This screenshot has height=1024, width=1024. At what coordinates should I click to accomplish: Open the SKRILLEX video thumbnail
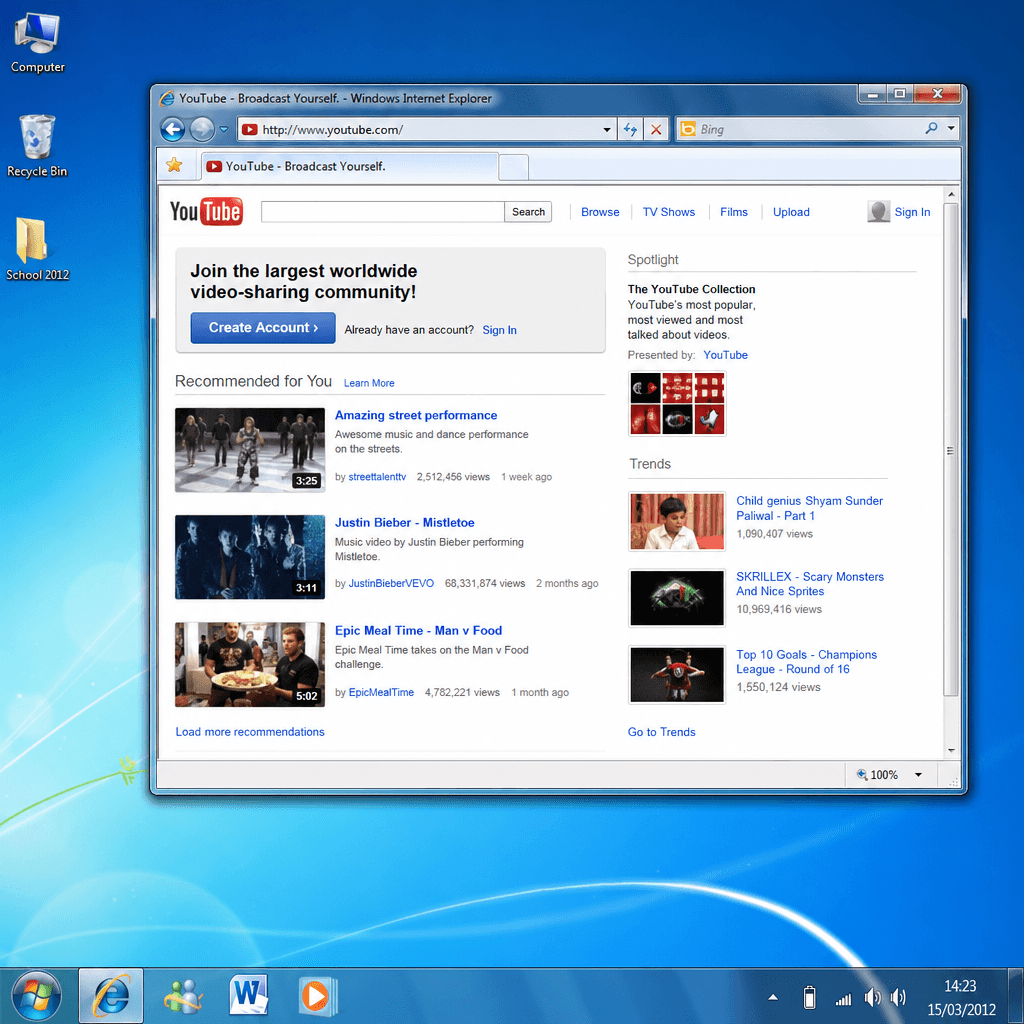pyautogui.click(x=677, y=598)
